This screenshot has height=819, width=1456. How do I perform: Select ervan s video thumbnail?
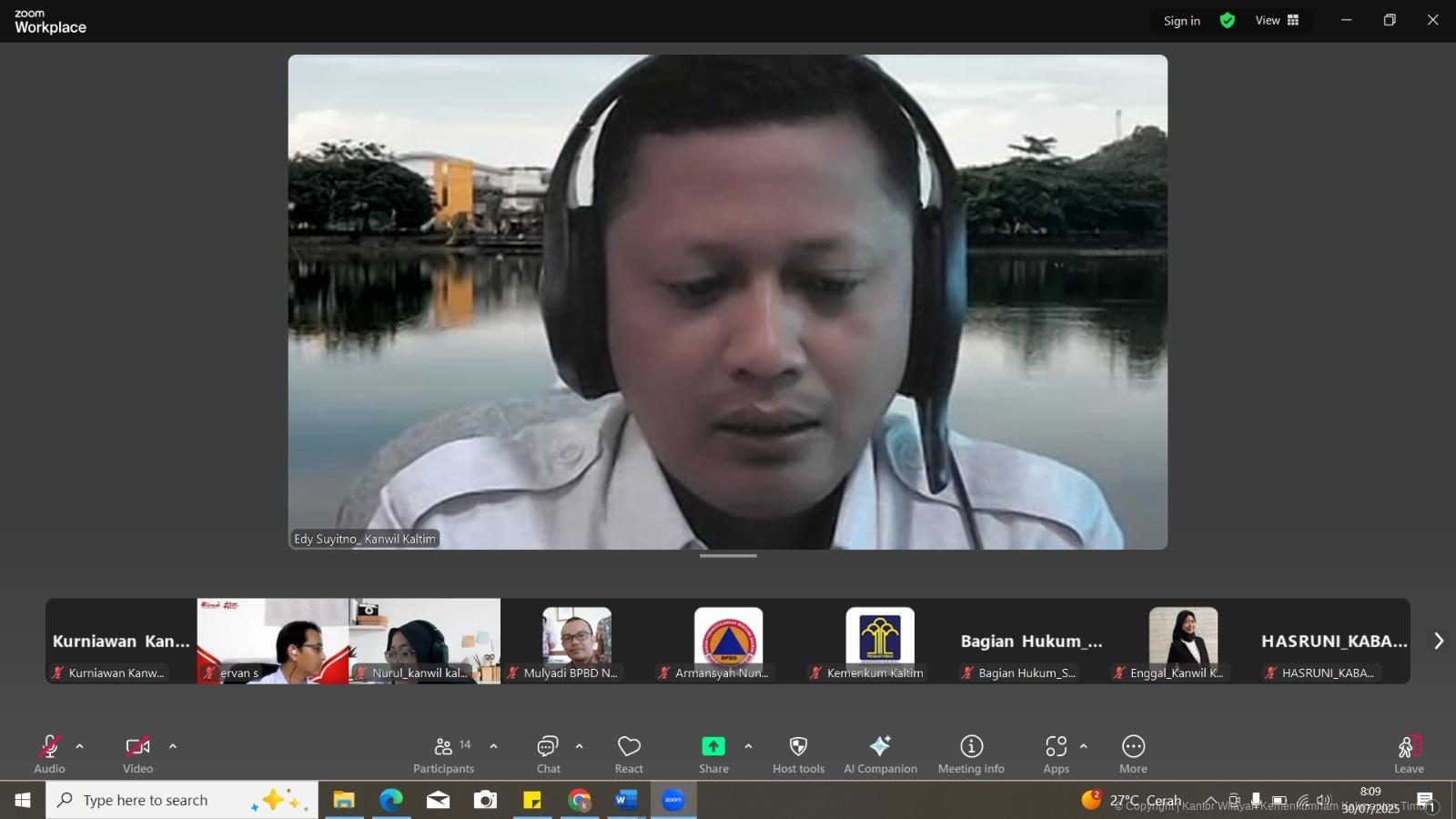pos(273,641)
